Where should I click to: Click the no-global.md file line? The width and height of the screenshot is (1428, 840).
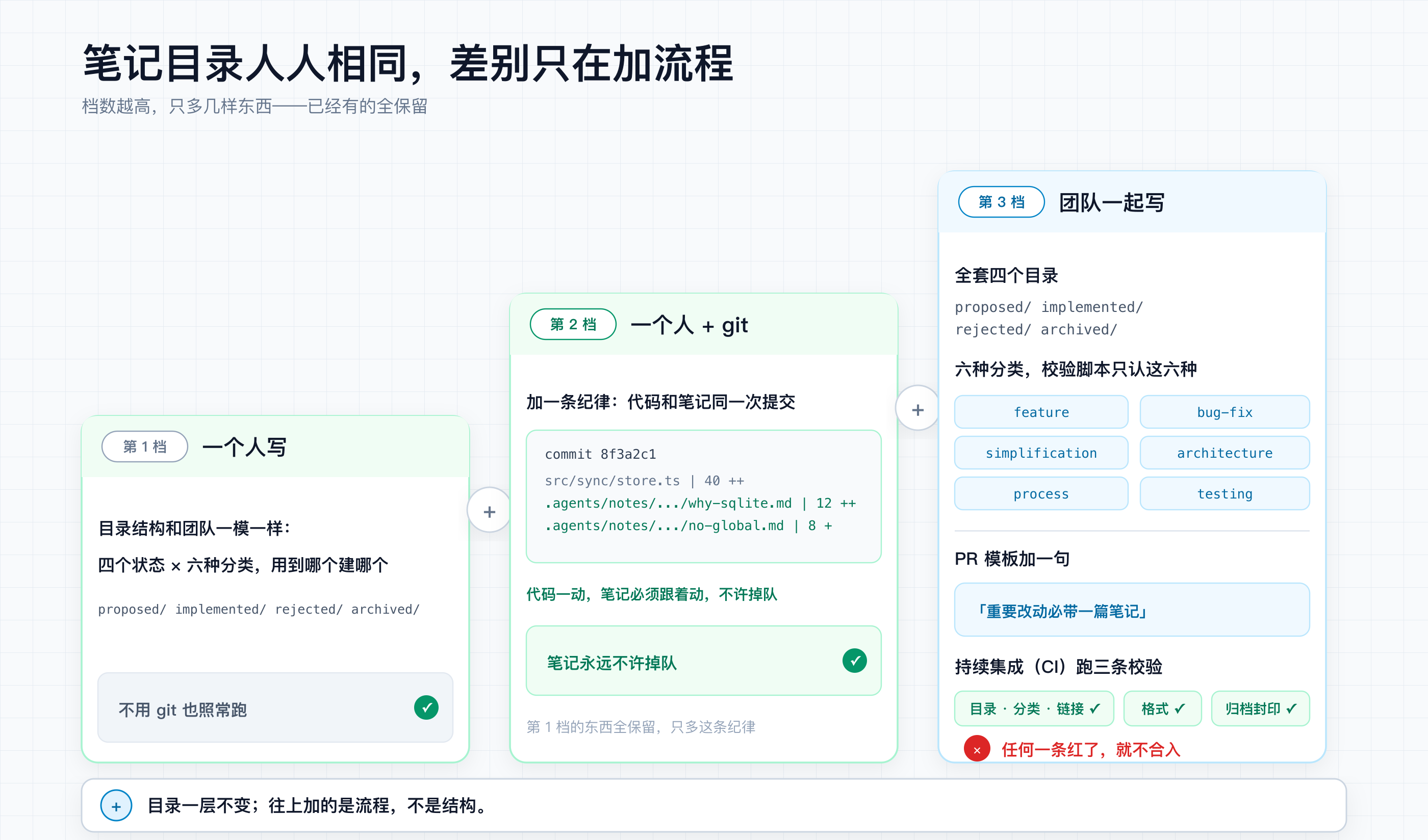[x=688, y=526]
